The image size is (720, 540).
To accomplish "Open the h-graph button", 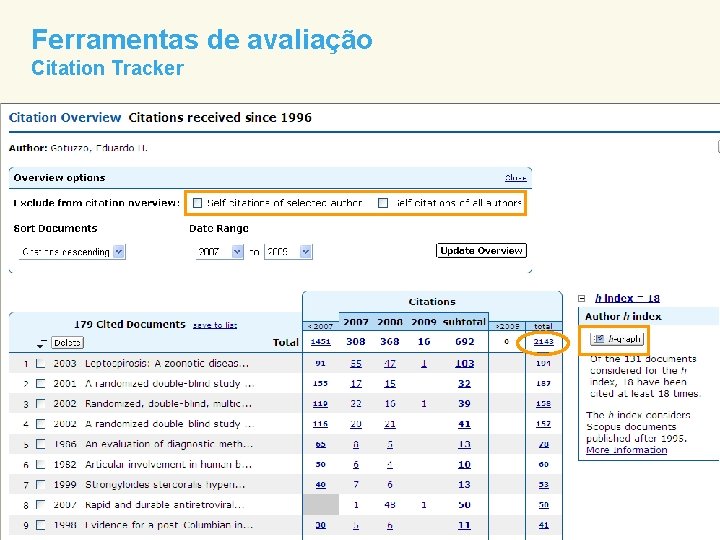I will point(617,339).
